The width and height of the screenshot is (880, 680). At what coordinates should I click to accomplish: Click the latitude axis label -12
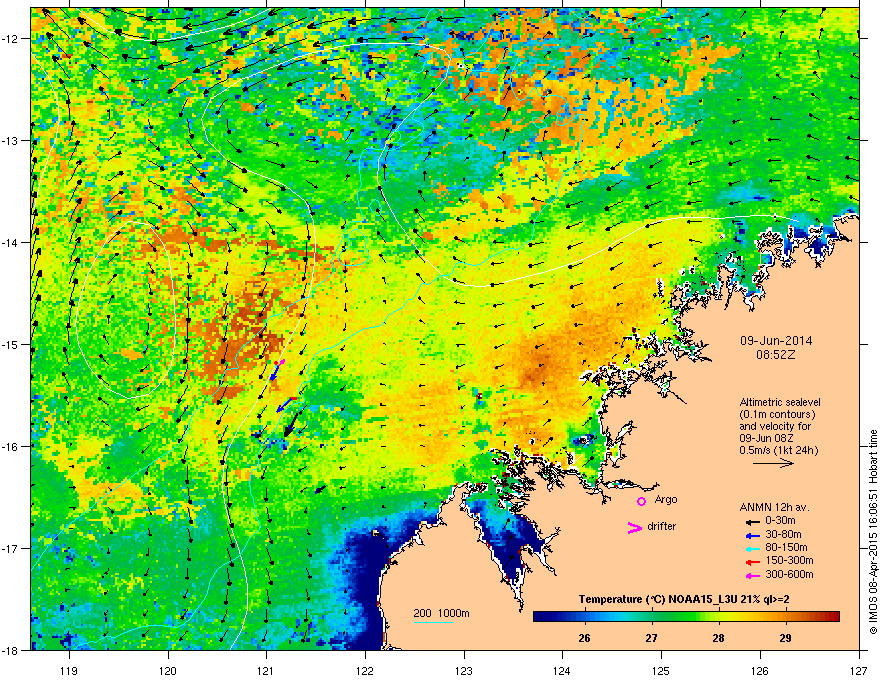[x=11, y=39]
